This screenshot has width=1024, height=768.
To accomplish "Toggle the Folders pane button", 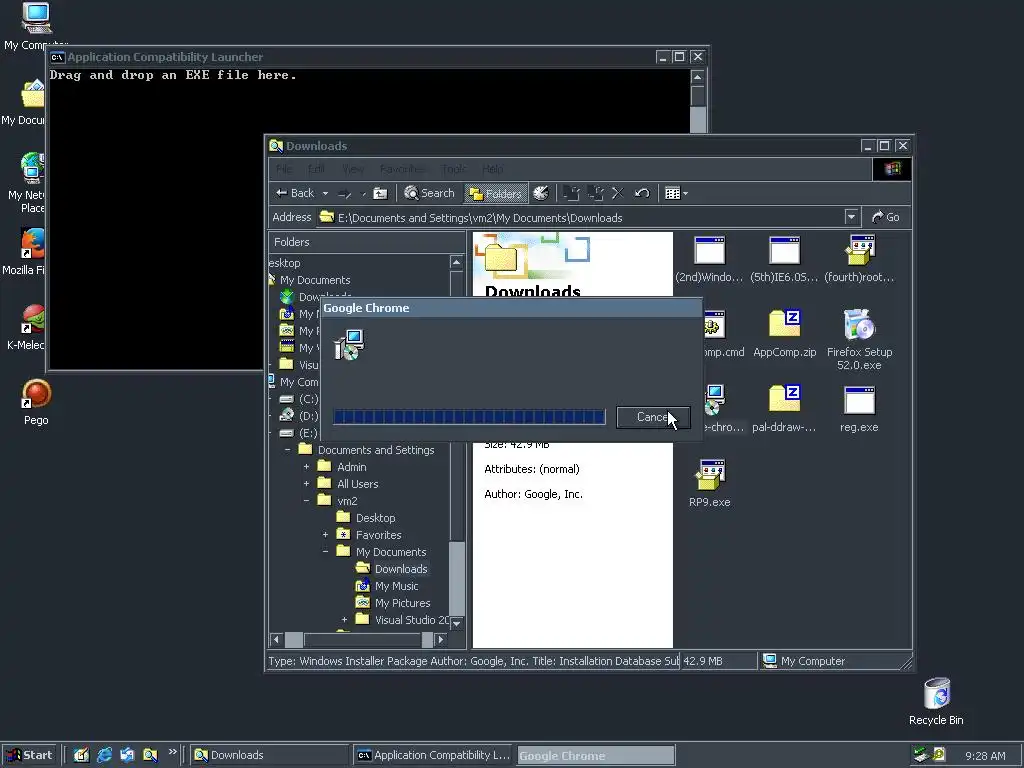I will [x=496, y=193].
